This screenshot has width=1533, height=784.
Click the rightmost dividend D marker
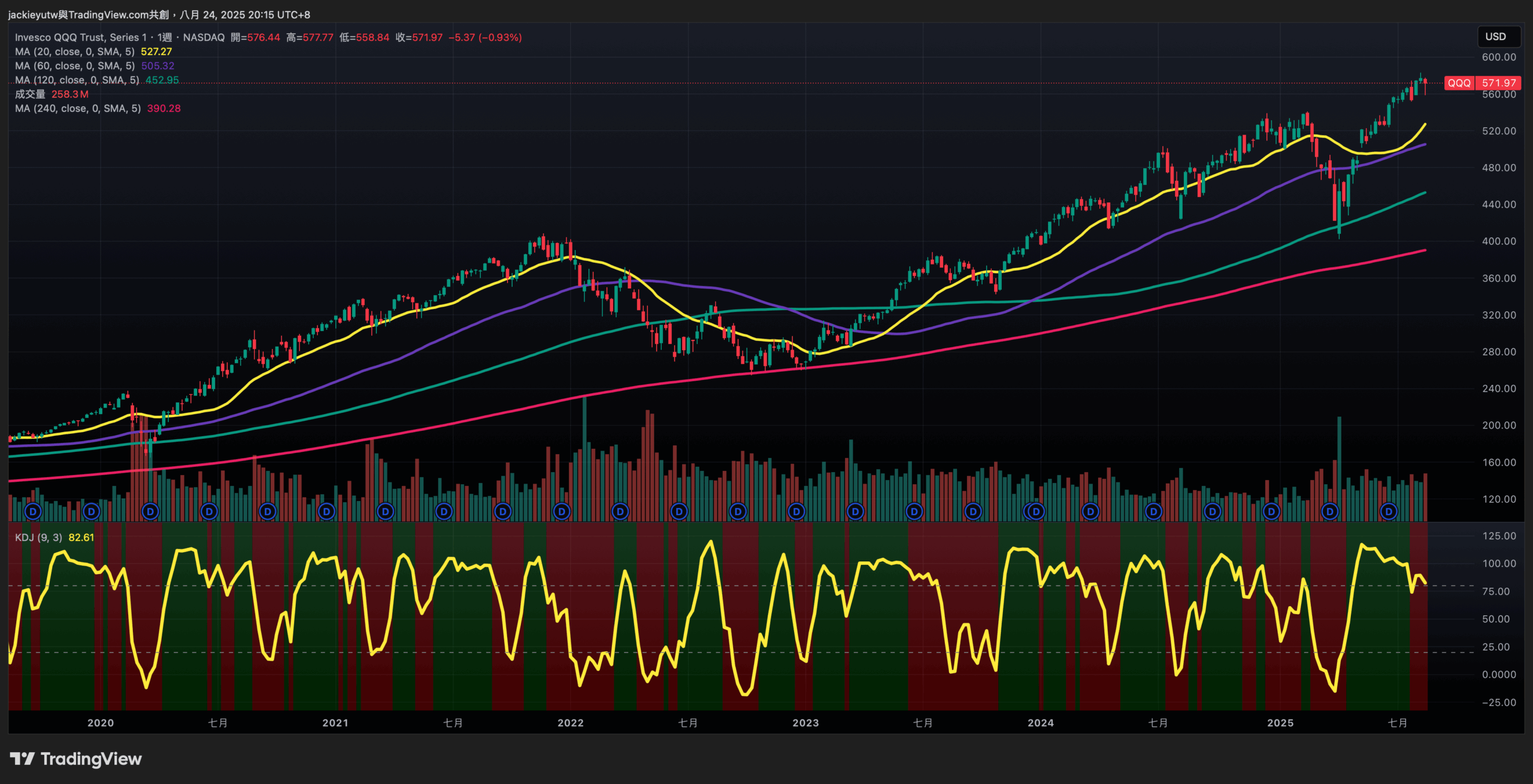(x=1389, y=512)
